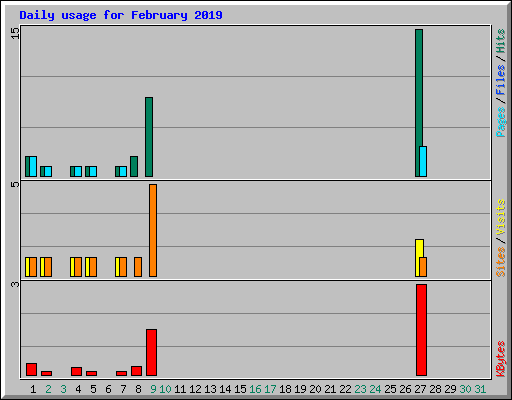Click the tall green Hits bar for day 27
This screenshot has width=512, height=400.
click(419, 103)
